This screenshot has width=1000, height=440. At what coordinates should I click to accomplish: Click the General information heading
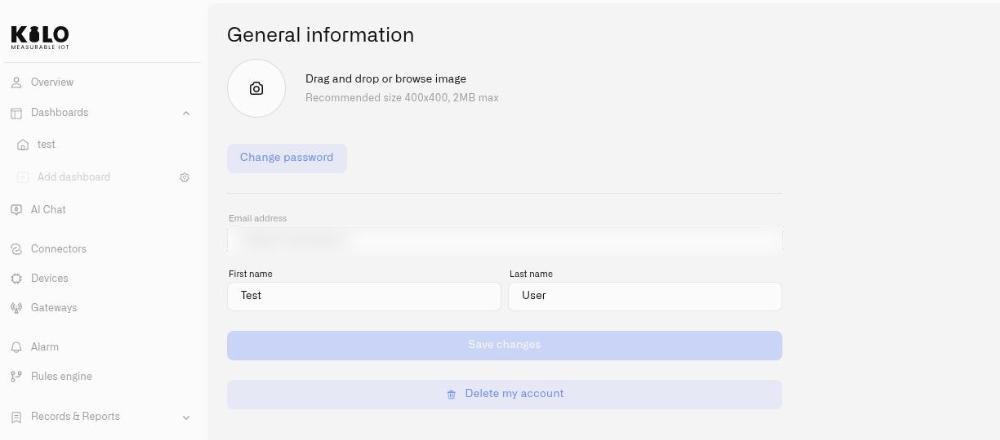click(320, 34)
